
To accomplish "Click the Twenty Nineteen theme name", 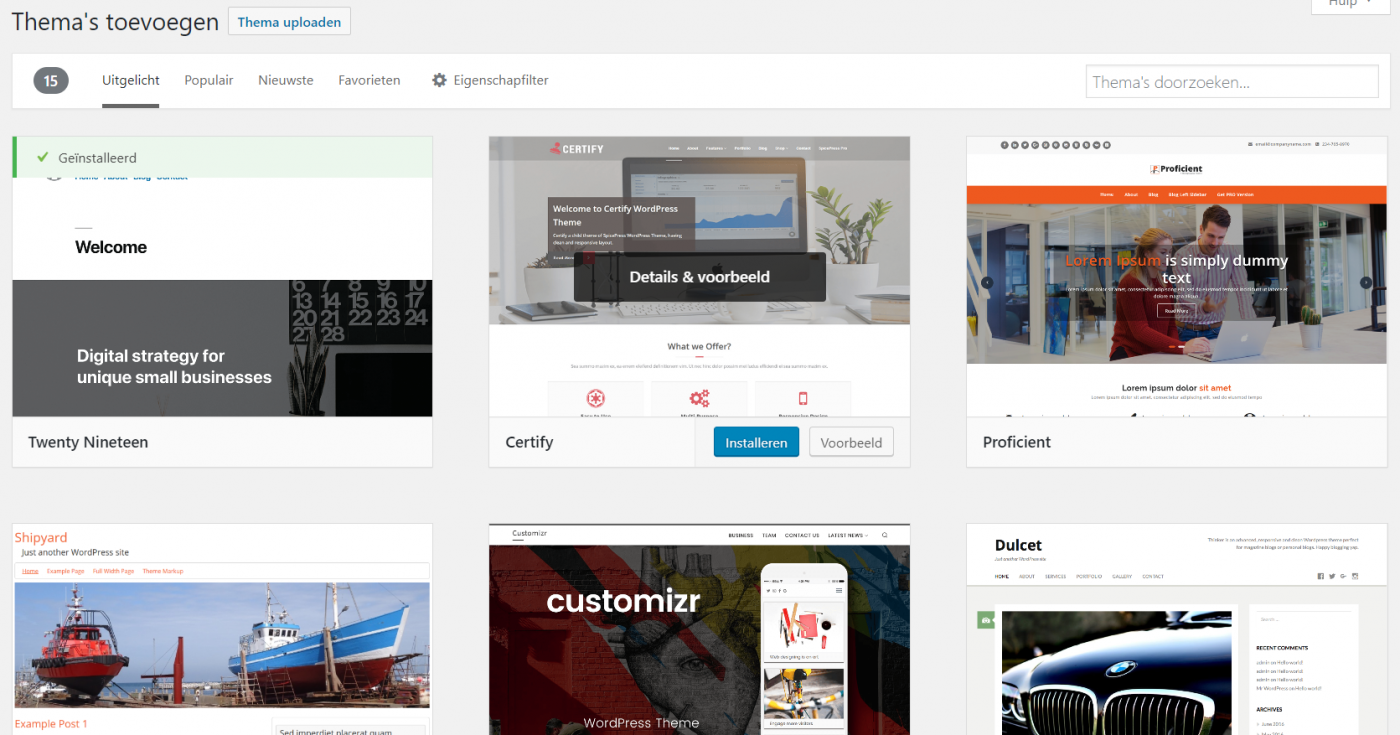I will 88,442.
